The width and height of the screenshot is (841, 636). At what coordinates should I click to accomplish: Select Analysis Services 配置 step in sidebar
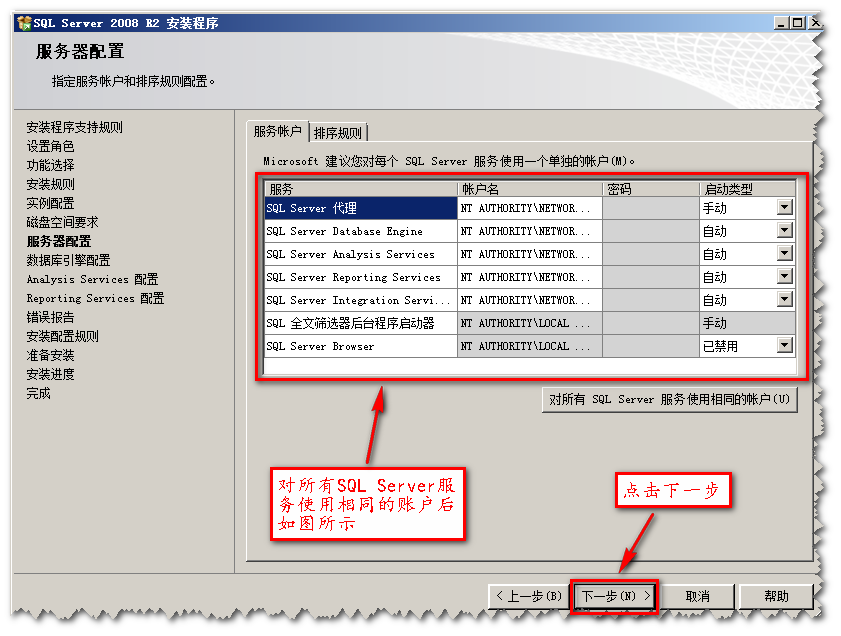click(92, 279)
